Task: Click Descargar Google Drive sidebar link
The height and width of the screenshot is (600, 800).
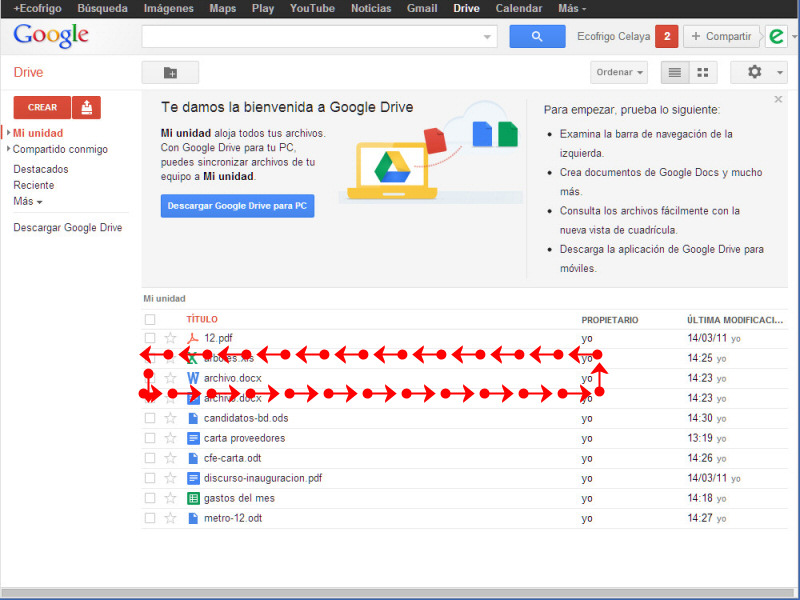Action: click(x=68, y=228)
